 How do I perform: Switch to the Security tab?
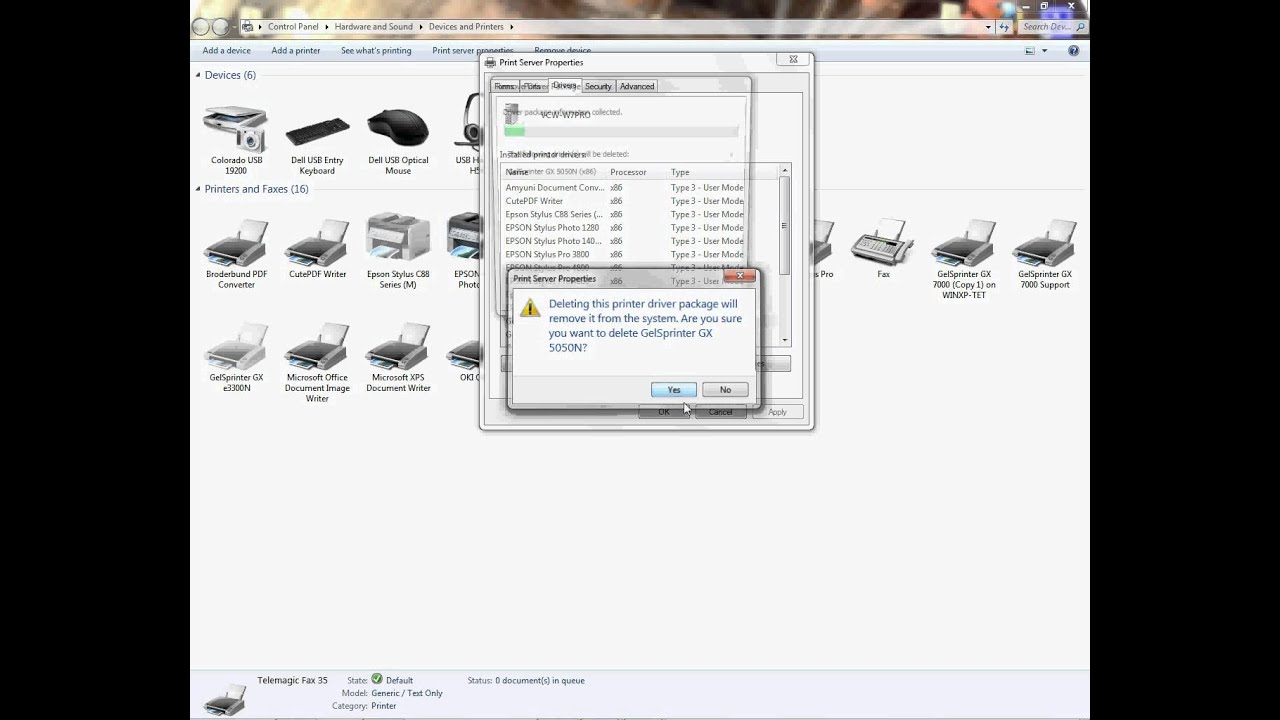pyautogui.click(x=598, y=86)
